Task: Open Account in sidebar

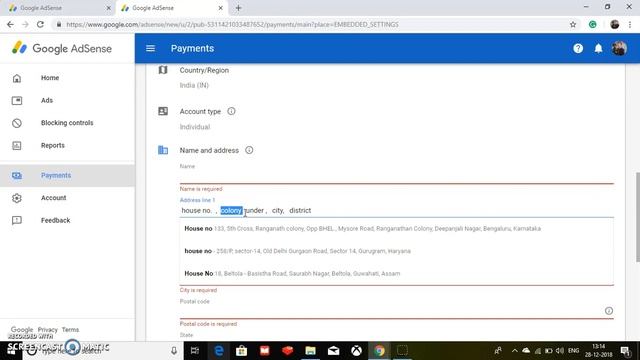Action: pyautogui.click(x=53, y=198)
